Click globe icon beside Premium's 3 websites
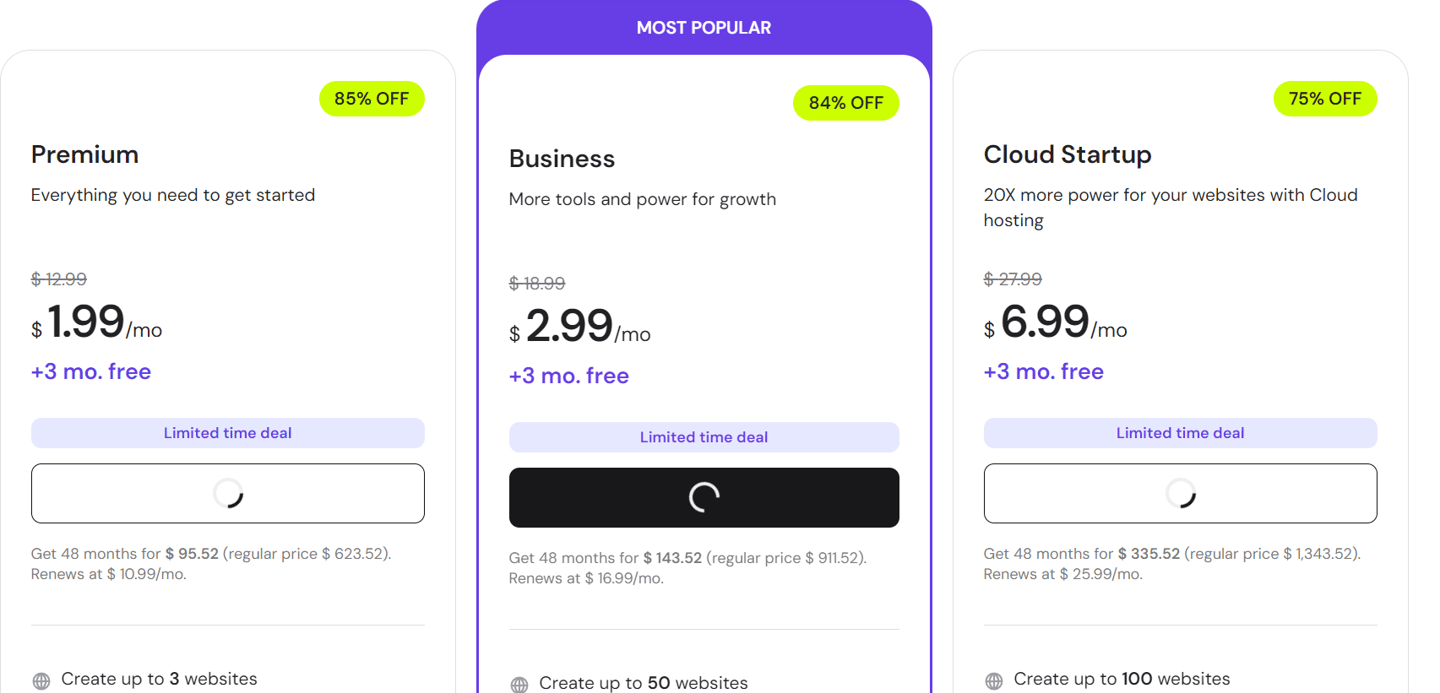 pos(41,681)
